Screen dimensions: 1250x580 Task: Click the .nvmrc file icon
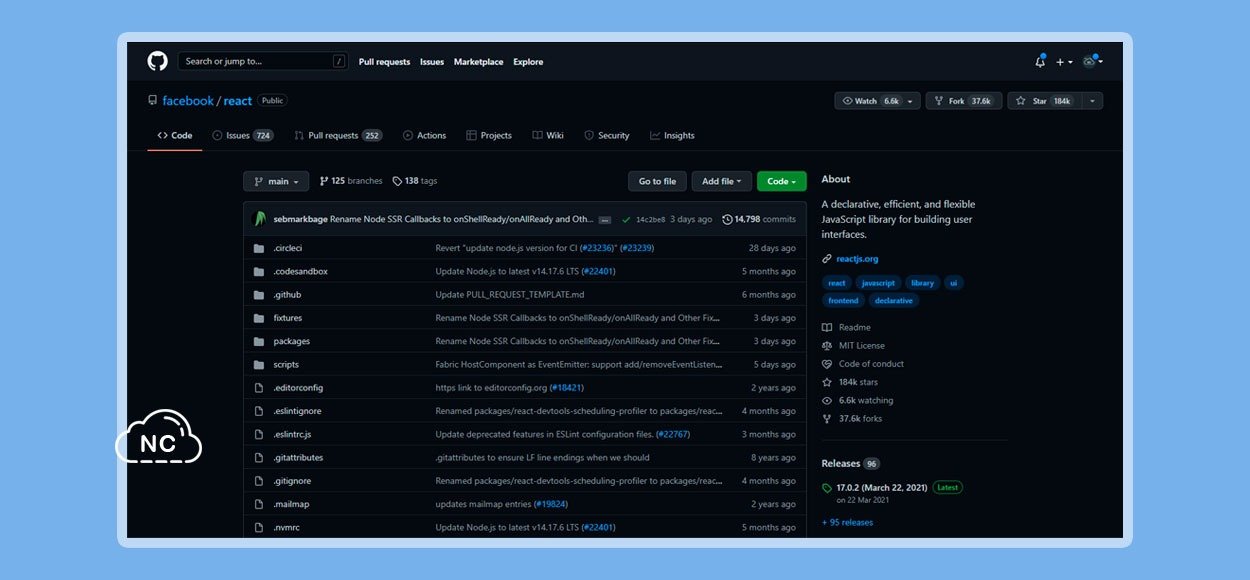click(259, 527)
